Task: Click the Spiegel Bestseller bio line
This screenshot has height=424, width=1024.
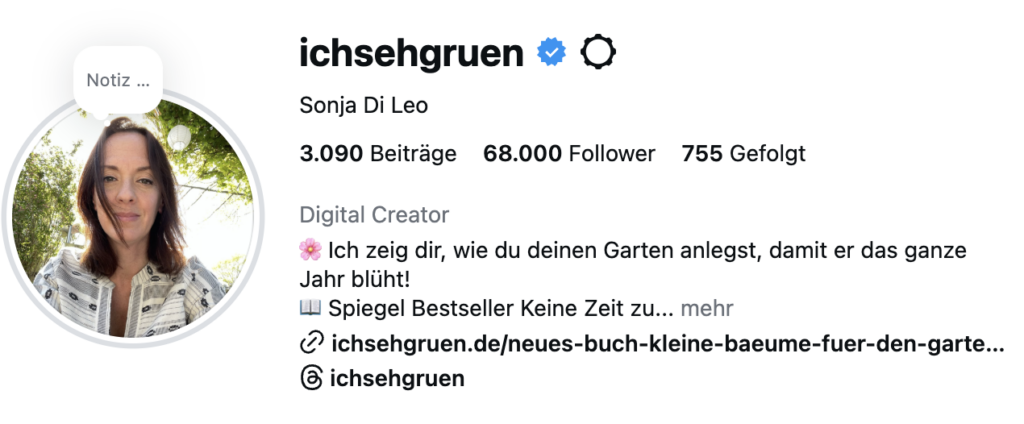Action: point(498,308)
